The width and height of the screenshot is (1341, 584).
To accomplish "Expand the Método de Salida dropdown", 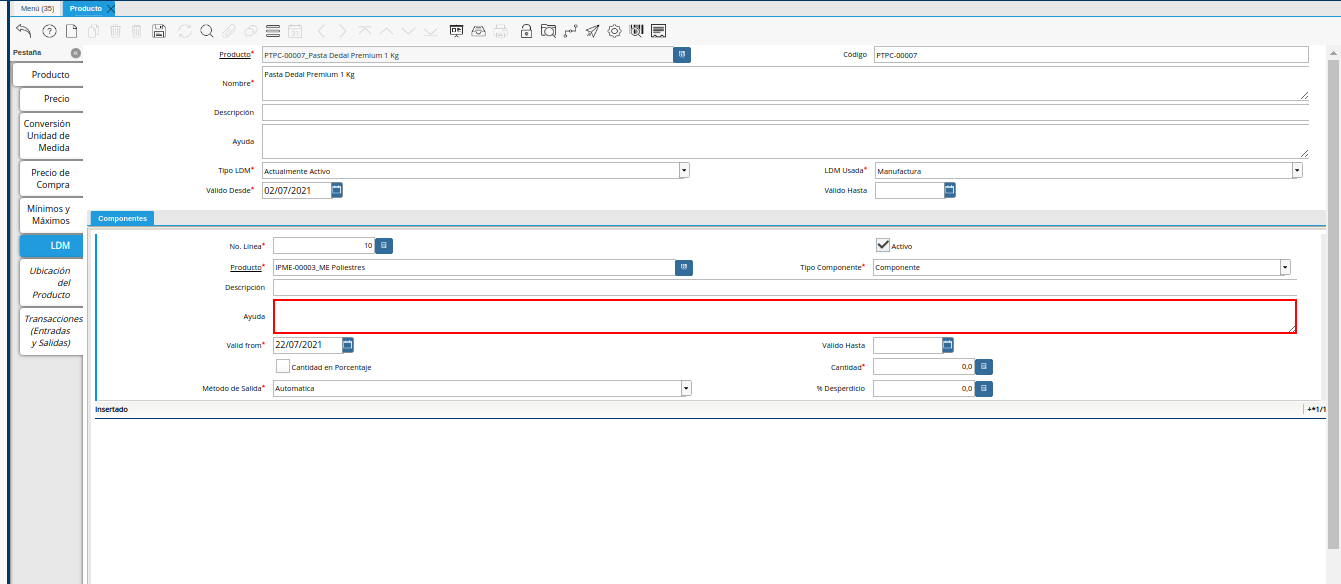I will click(x=686, y=388).
